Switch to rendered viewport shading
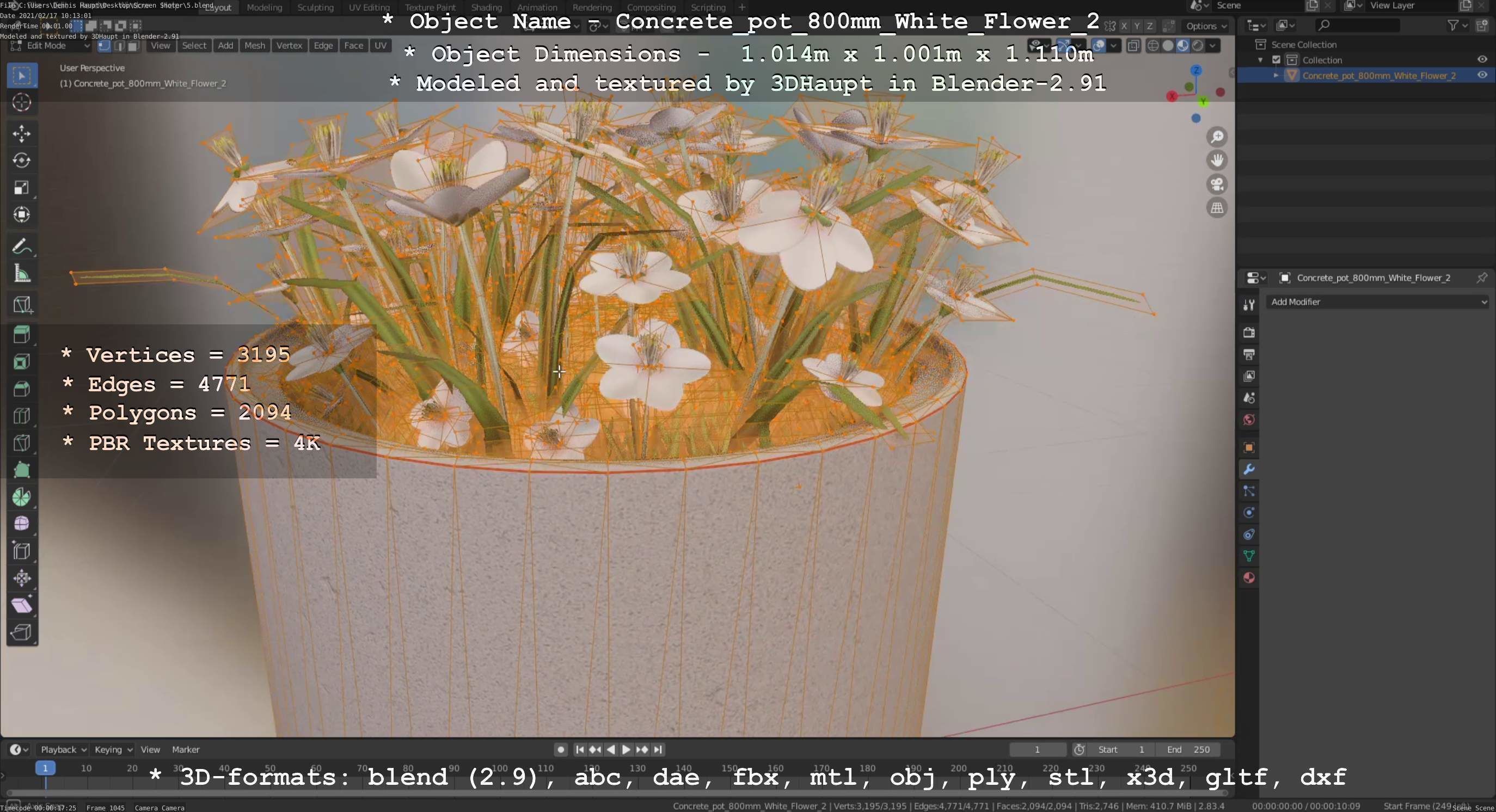This screenshot has height=812, width=1496. (x=1198, y=46)
